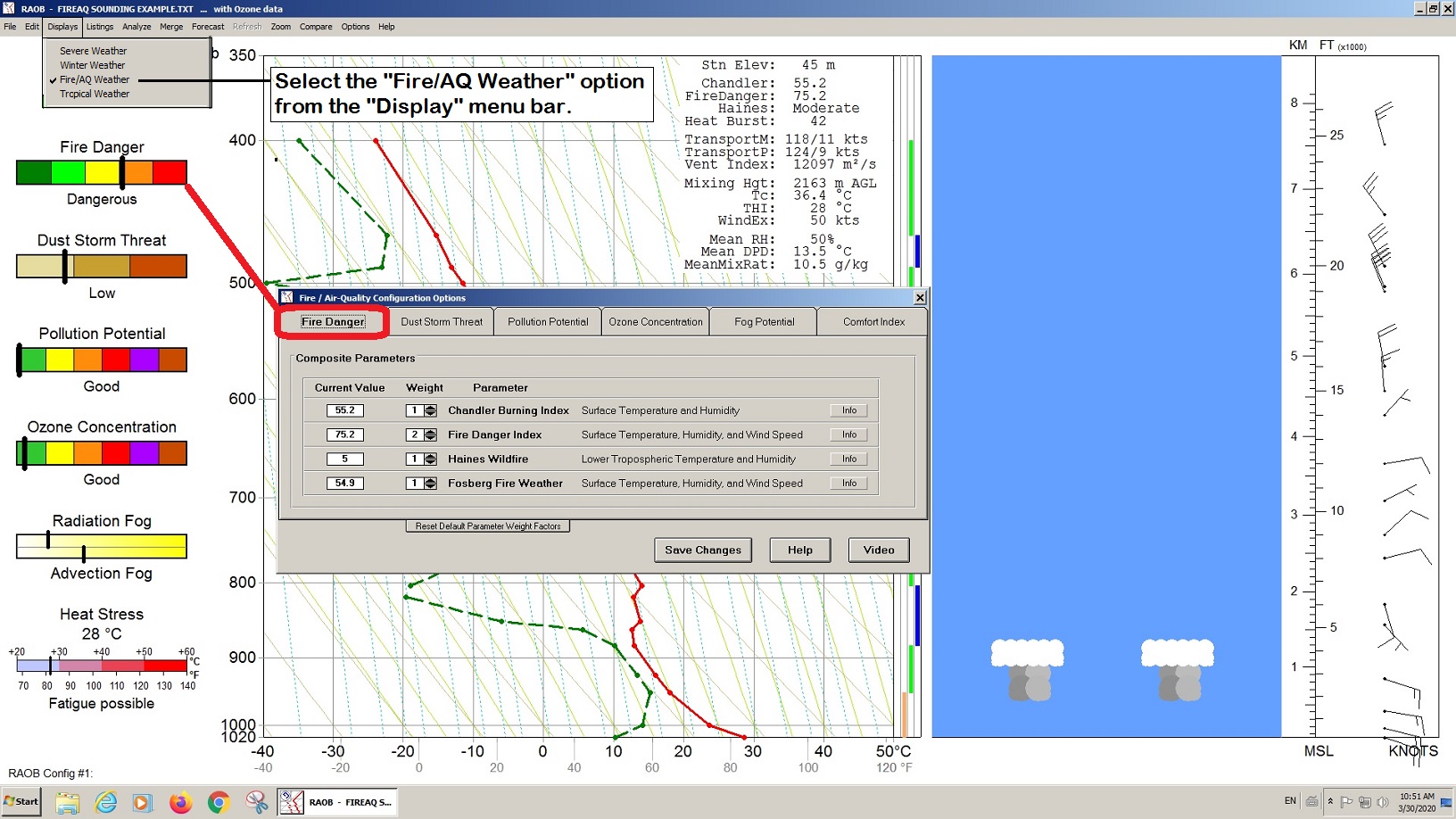Adjust Chandler Burning Index weight stepper
Screen dimensions: 1456x819
[x=431, y=410]
